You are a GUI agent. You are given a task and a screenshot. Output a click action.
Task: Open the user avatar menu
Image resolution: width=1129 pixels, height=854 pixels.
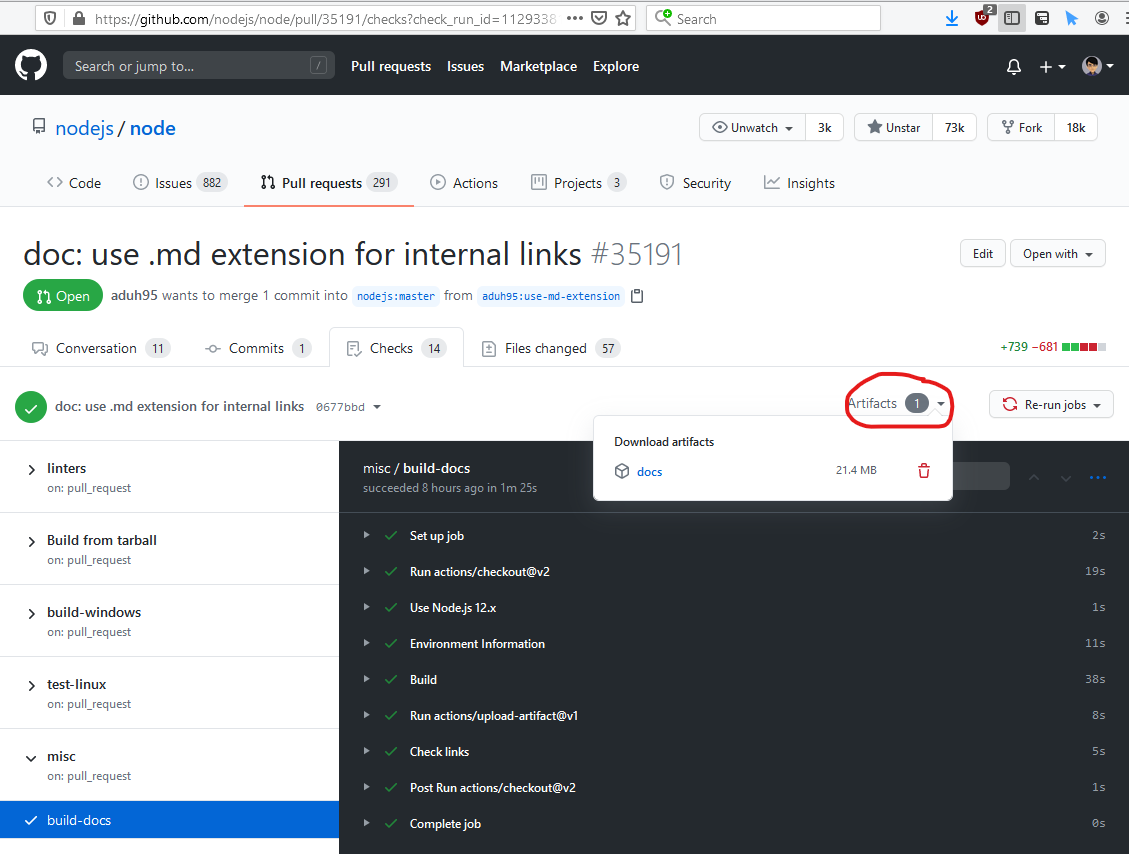[1098, 66]
